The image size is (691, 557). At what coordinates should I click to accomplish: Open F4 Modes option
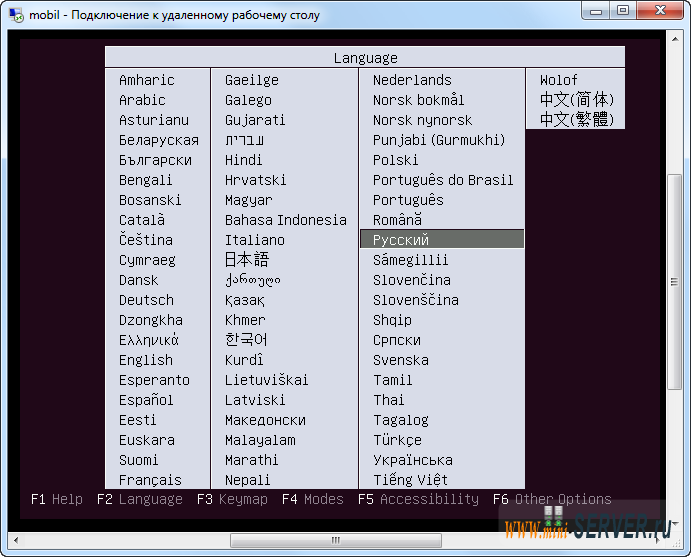[x=312, y=499]
